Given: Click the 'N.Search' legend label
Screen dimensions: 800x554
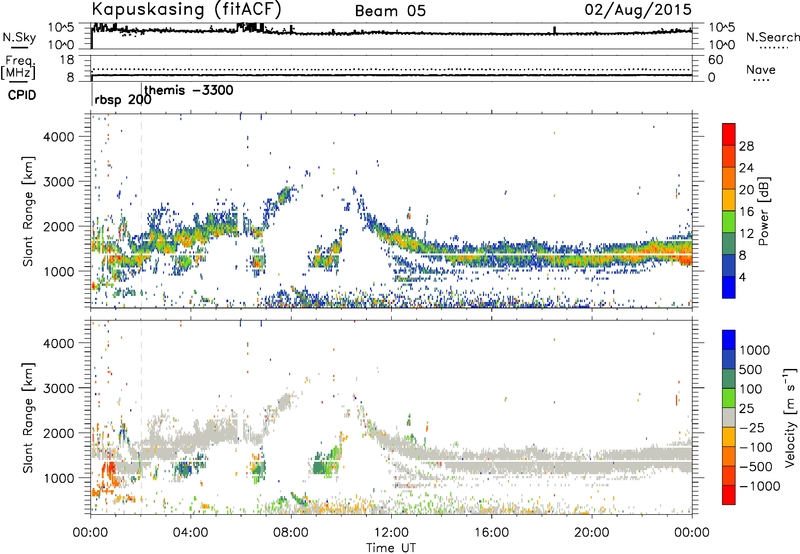Looking at the screenshot, I should point(772,37).
